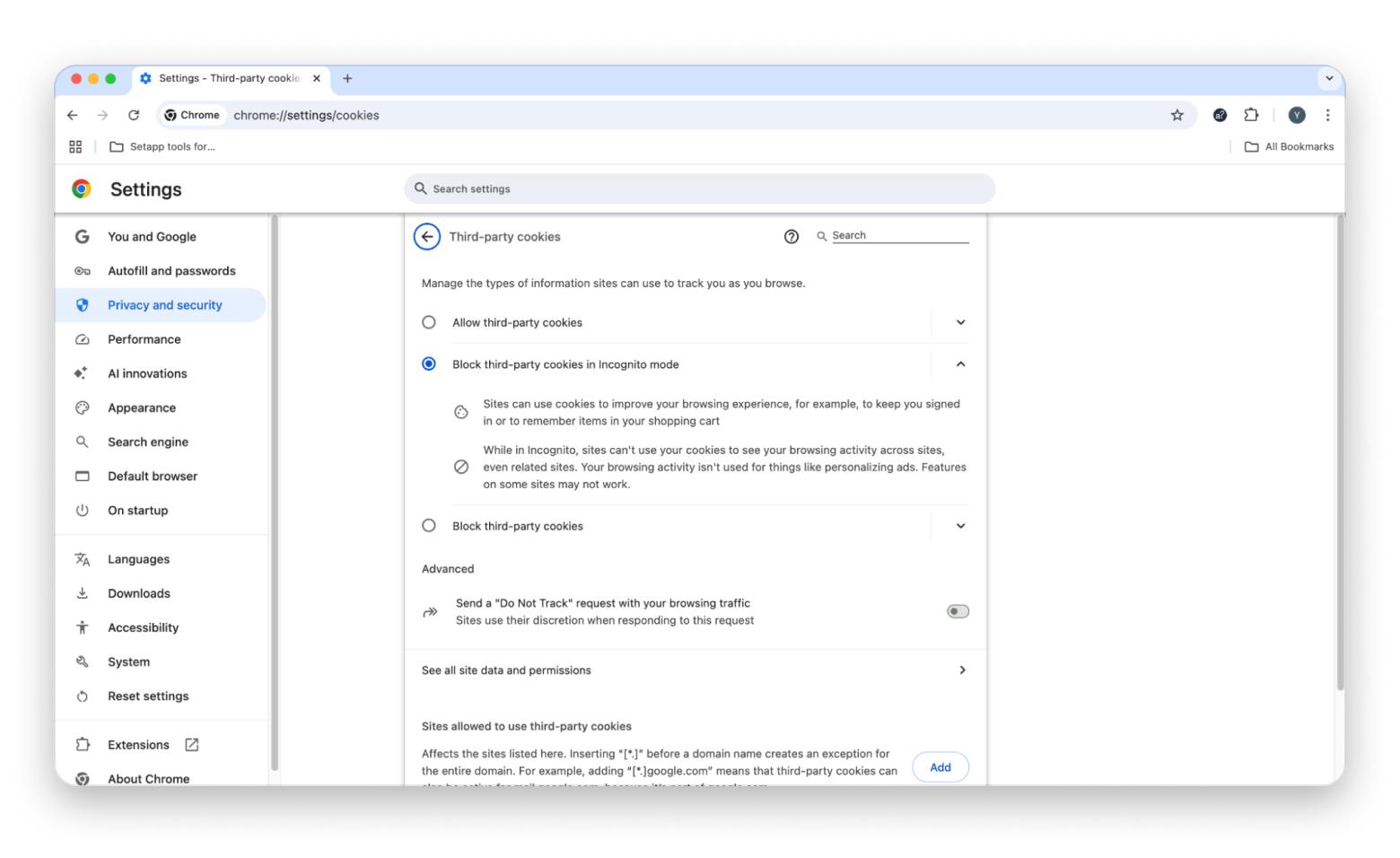1400x858 pixels.
Task: Open the tab groups grid icon
Action: (x=75, y=147)
